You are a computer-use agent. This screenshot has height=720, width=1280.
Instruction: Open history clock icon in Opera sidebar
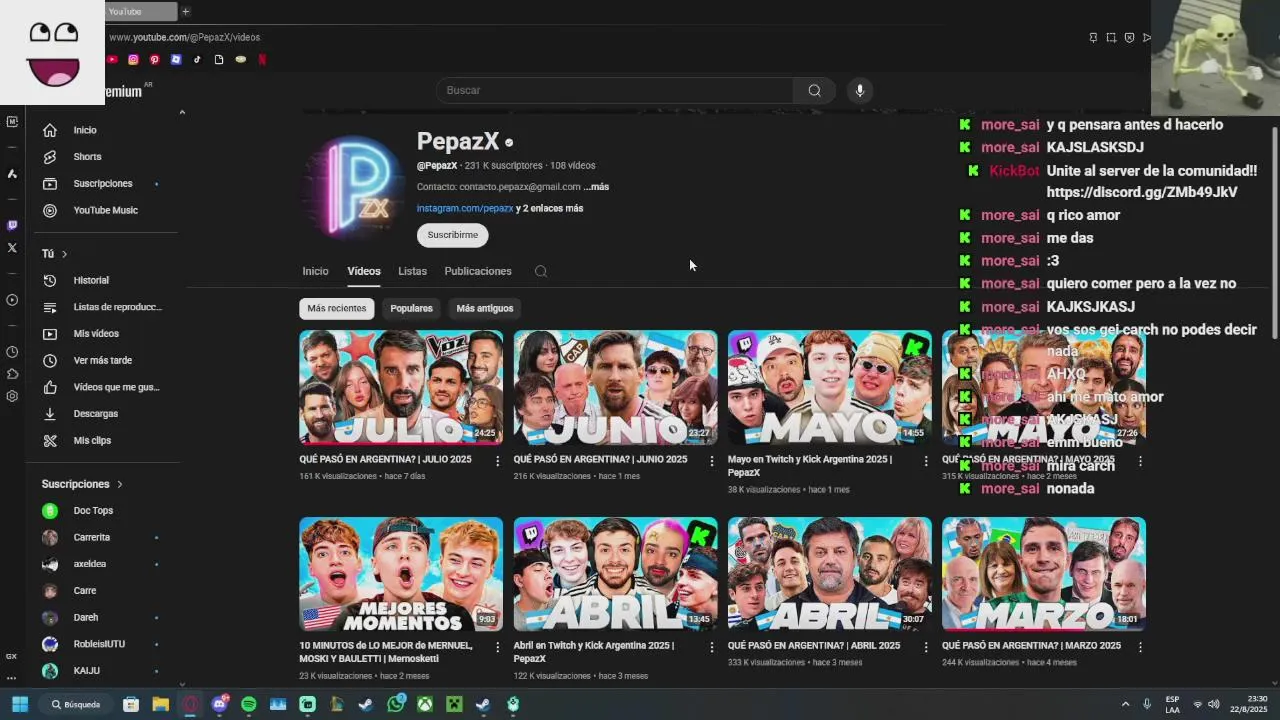point(12,352)
